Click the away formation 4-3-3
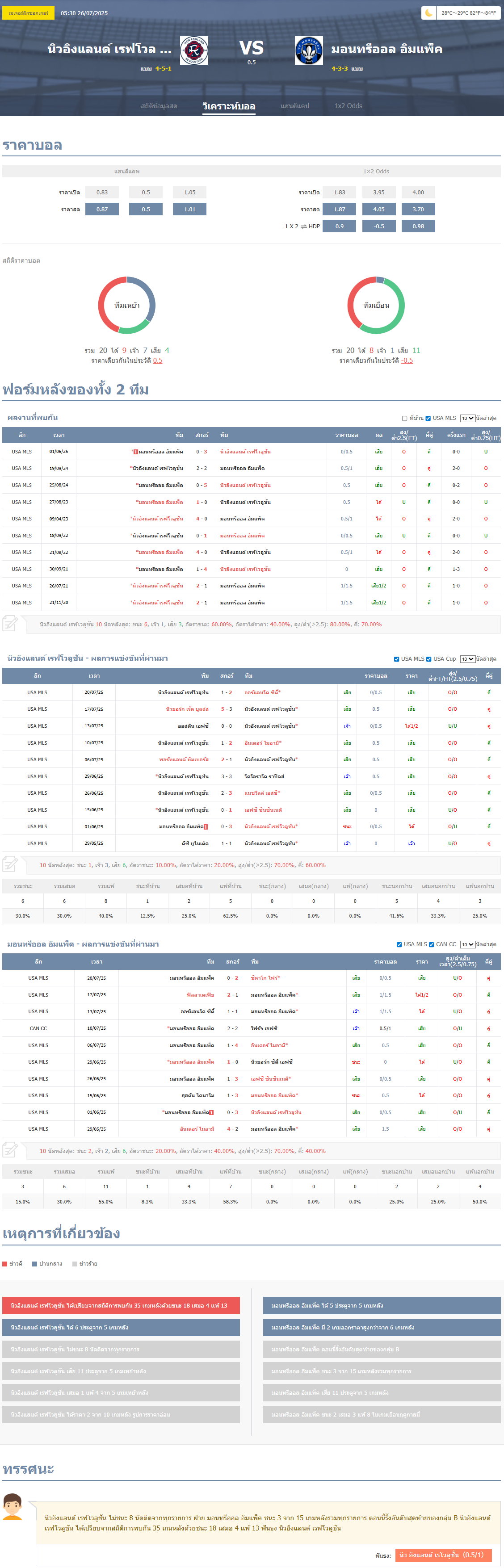 [x=340, y=69]
